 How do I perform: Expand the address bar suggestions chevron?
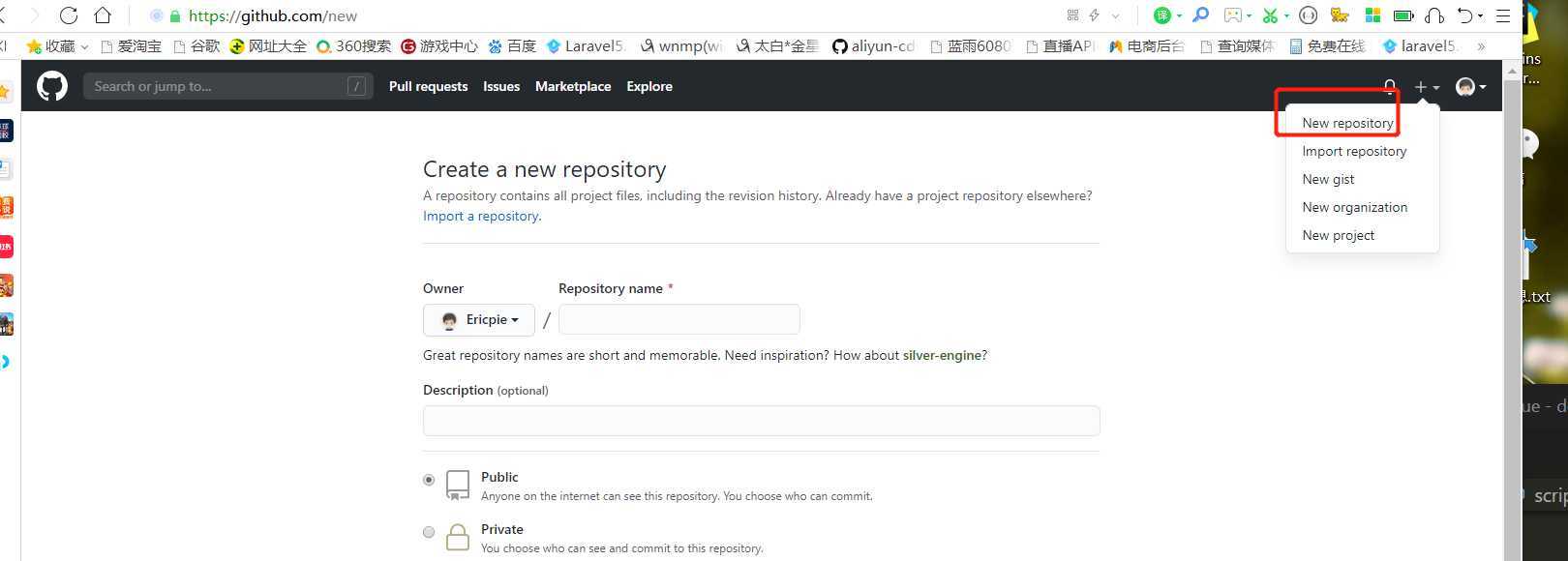pos(1116,16)
